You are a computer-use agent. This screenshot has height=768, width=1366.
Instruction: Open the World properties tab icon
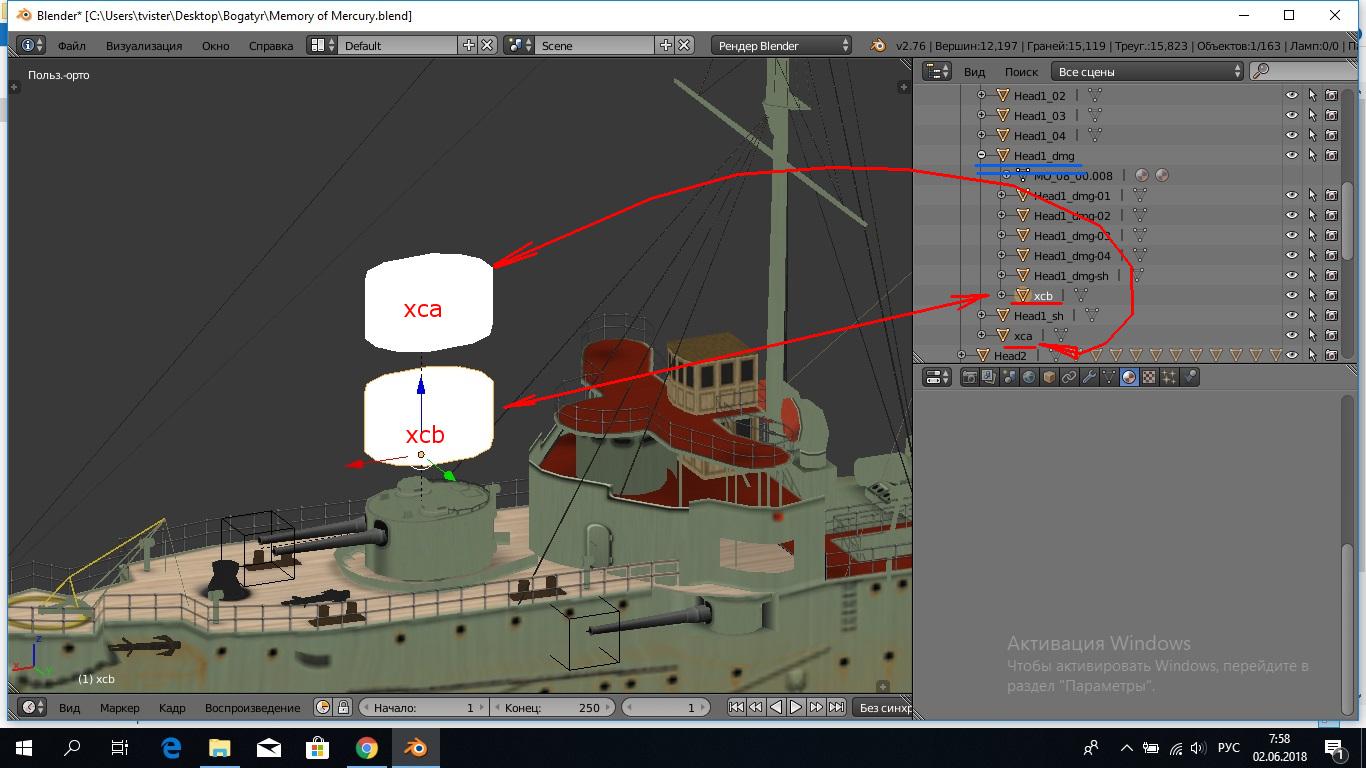click(x=1029, y=377)
